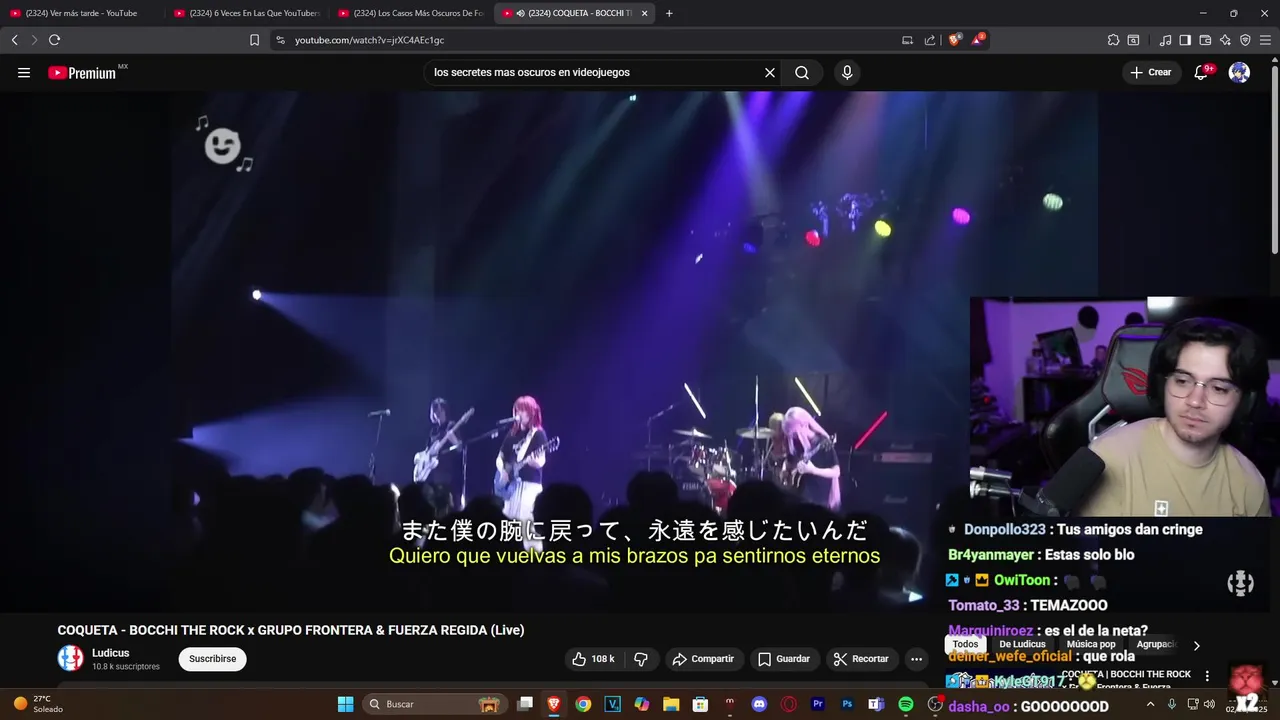Click the share page icon in address bar
The height and width of the screenshot is (720, 1280).
(x=930, y=40)
